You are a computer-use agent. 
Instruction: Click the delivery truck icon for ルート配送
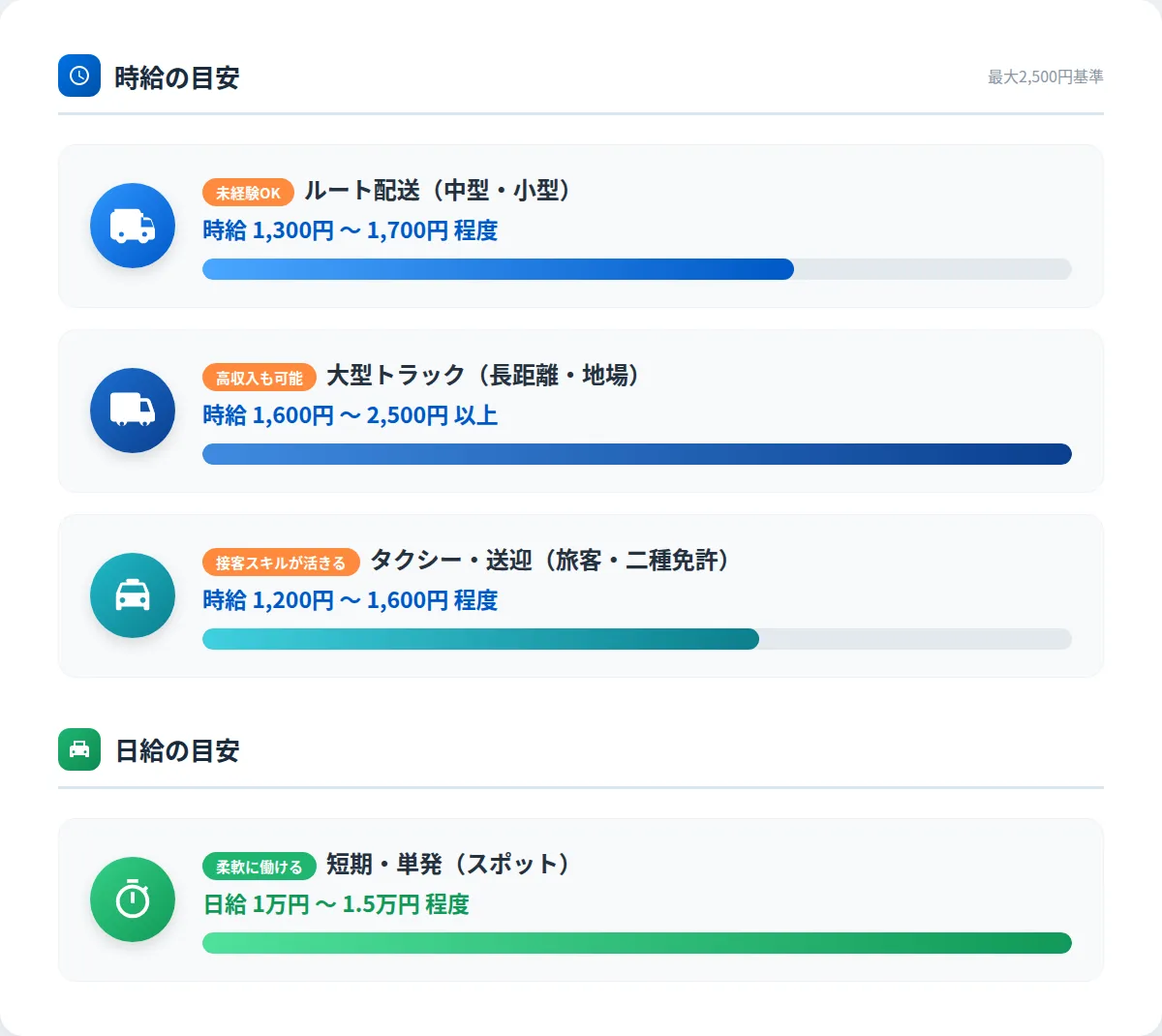tap(133, 226)
